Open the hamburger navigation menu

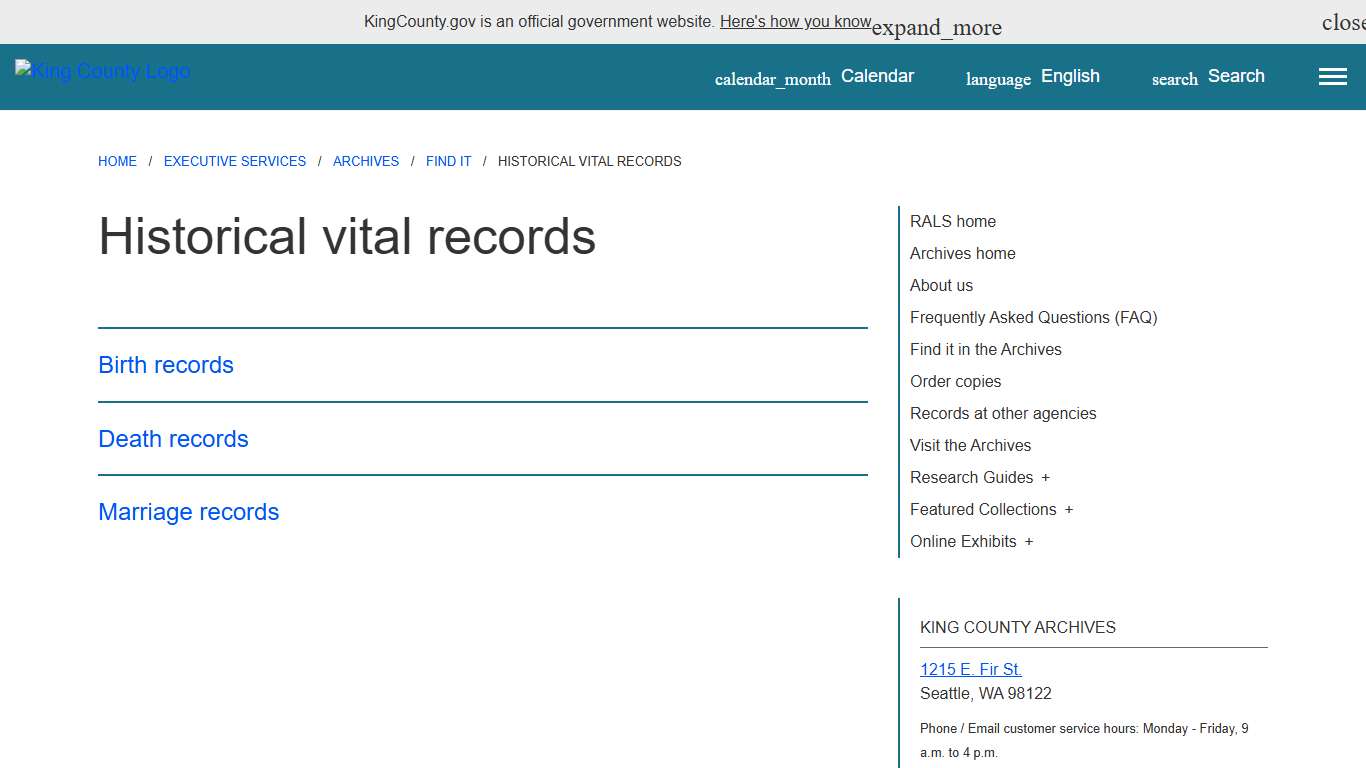(x=1332, y=76)
